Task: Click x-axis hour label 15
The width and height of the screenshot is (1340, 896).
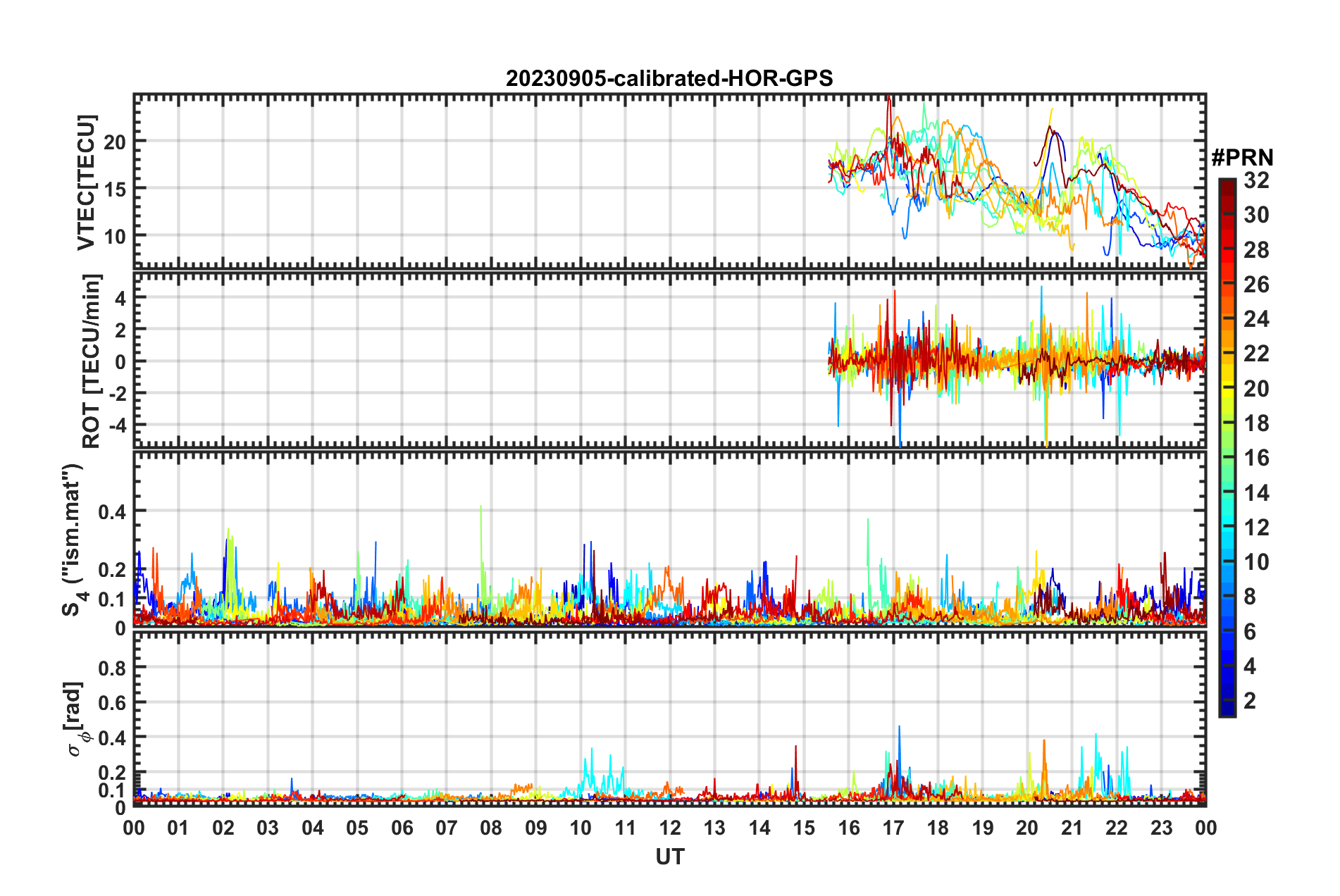Action: coord(804,828)
